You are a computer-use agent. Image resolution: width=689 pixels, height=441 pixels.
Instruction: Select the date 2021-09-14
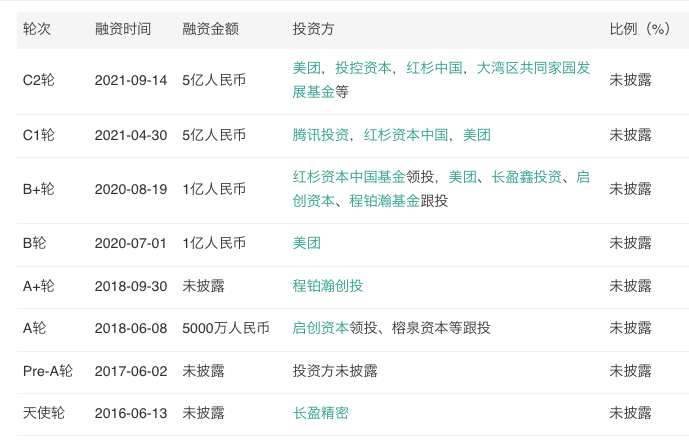[x=131, y=80]
